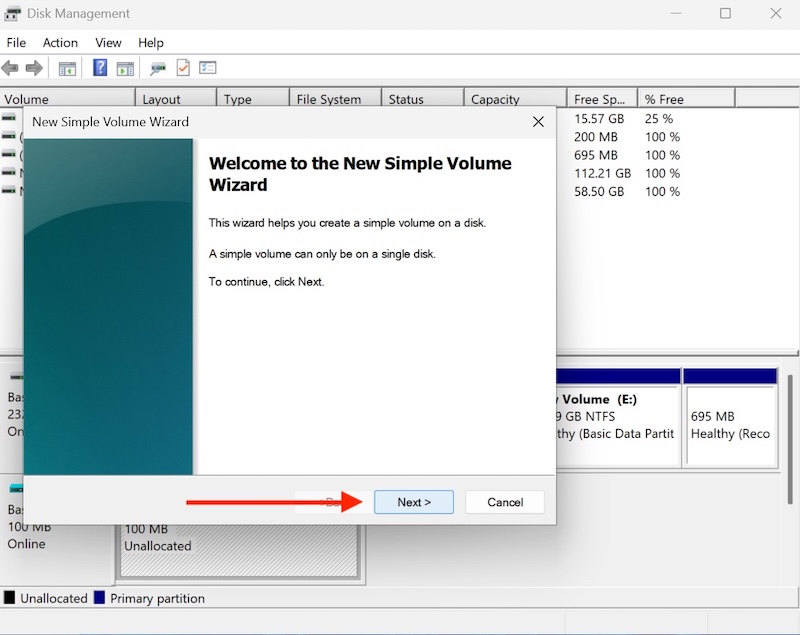Open the View menu
This screenshot has height=635, width=800.
point(108,42)
